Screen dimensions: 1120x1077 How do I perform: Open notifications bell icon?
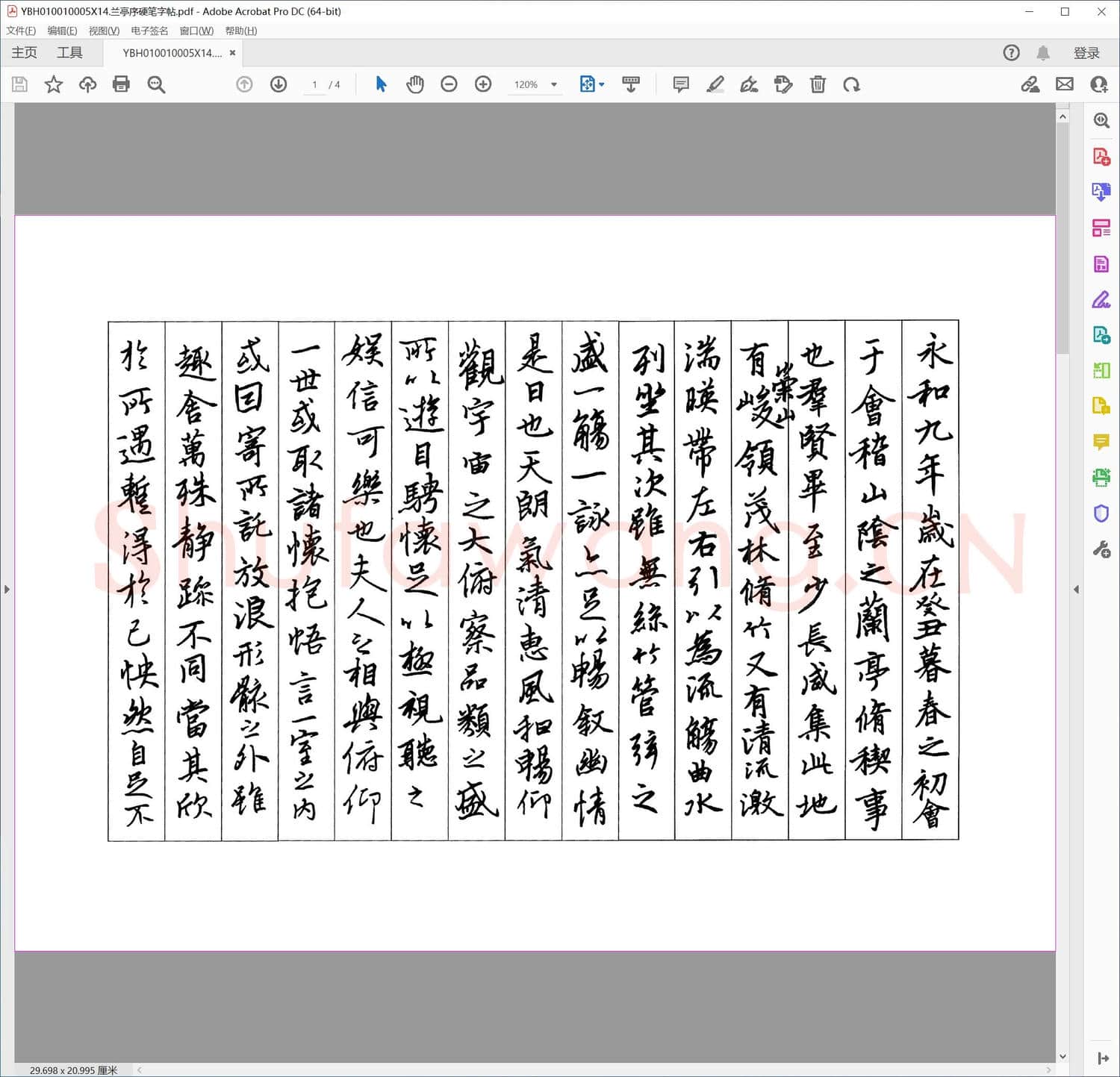click(x=1043, y=52)
